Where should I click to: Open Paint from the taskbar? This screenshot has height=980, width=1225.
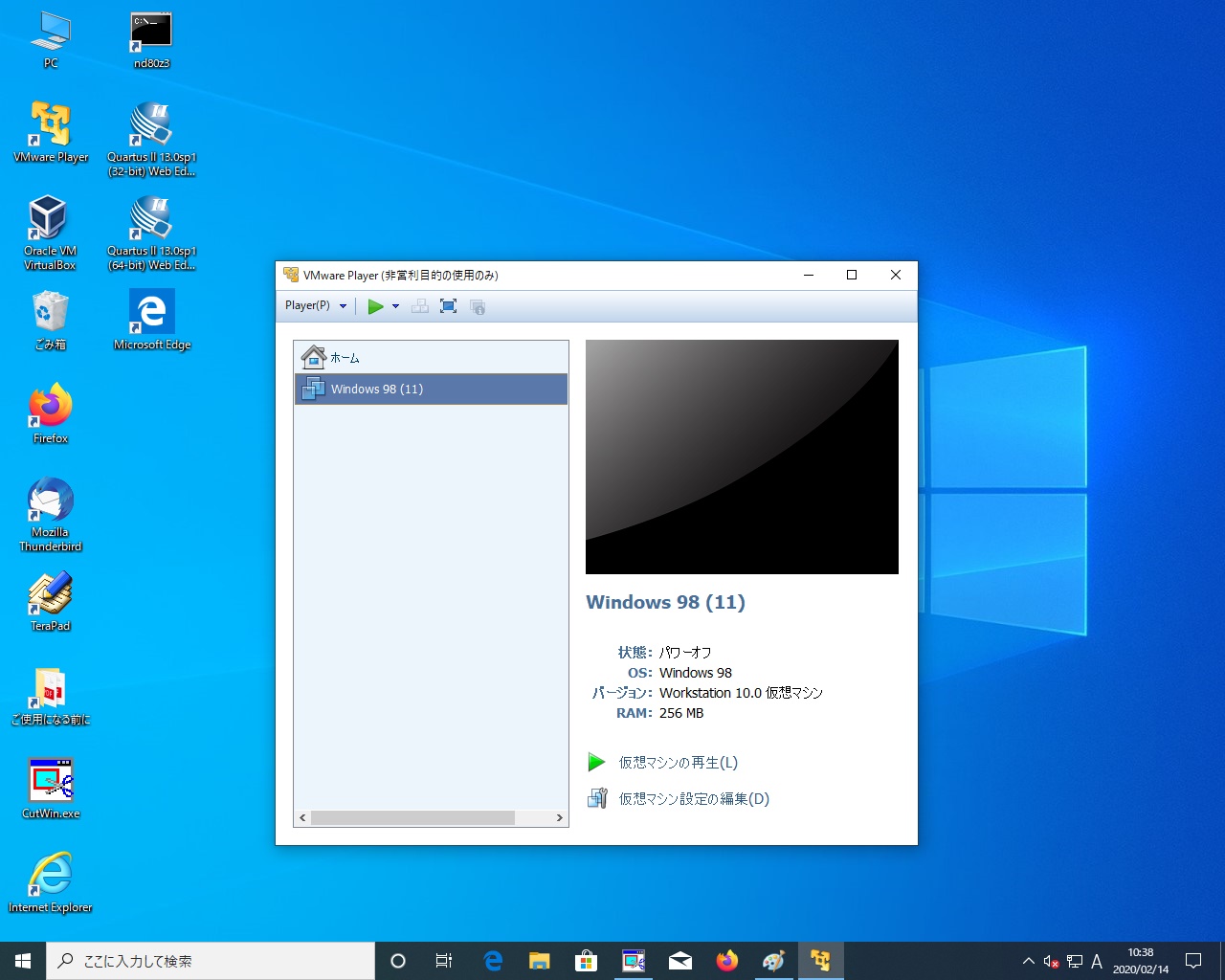click(x=773, y=961)
